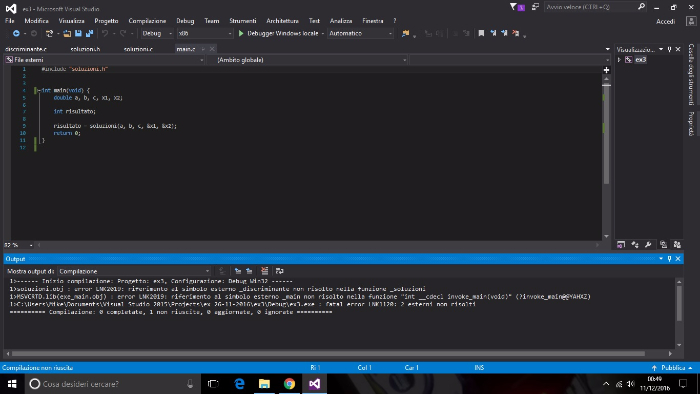Click the Cortana search box on taskbar
Viewport: 700px width, 394px height.
(112, 384)
